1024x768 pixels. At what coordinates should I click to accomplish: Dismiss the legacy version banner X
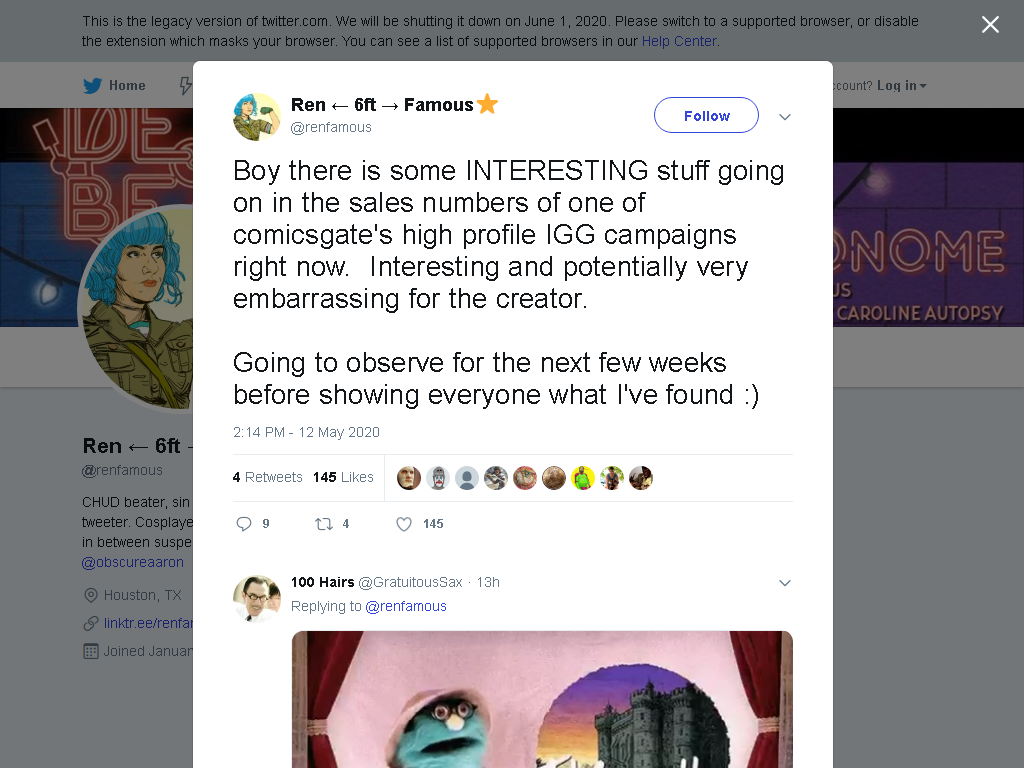coord(990,25)
